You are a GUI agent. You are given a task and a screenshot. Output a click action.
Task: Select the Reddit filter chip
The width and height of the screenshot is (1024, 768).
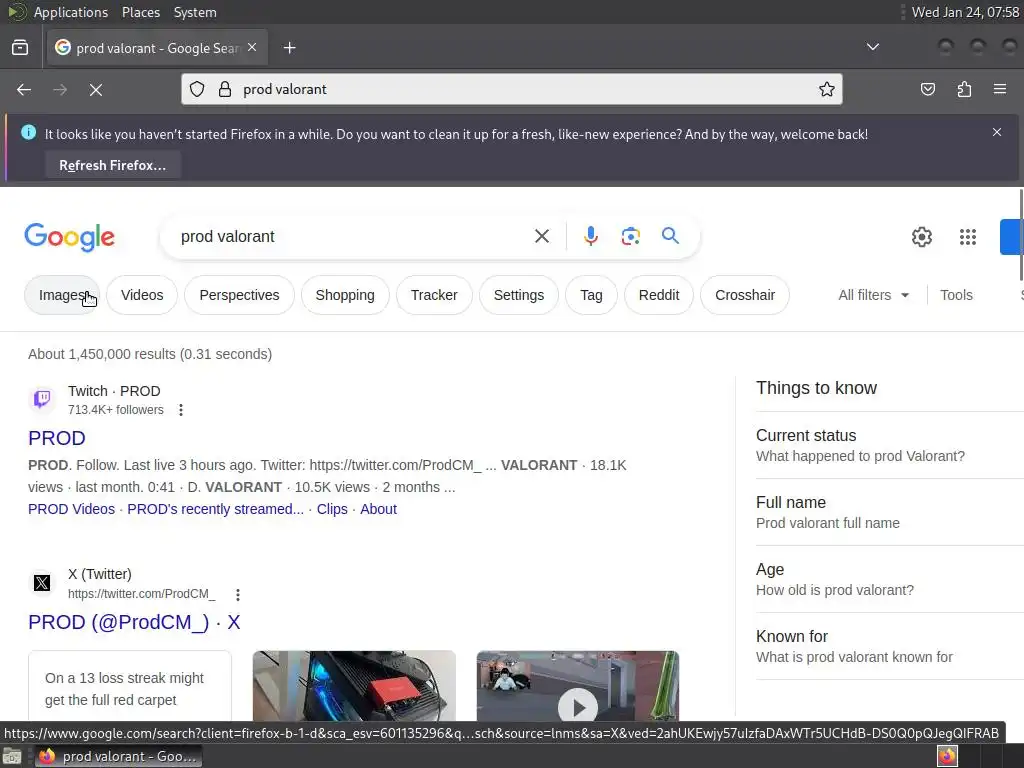pyautogui.click(x=659, y=295)
